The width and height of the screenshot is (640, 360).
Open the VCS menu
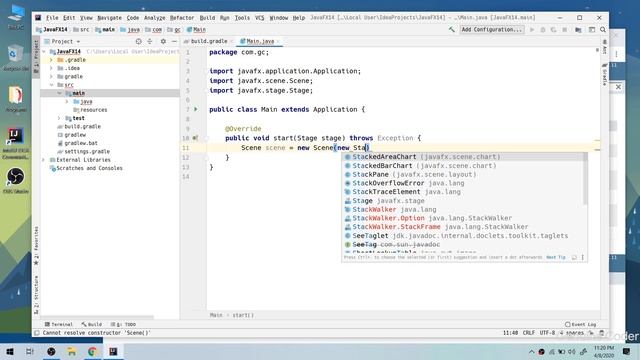click(260, 18)
